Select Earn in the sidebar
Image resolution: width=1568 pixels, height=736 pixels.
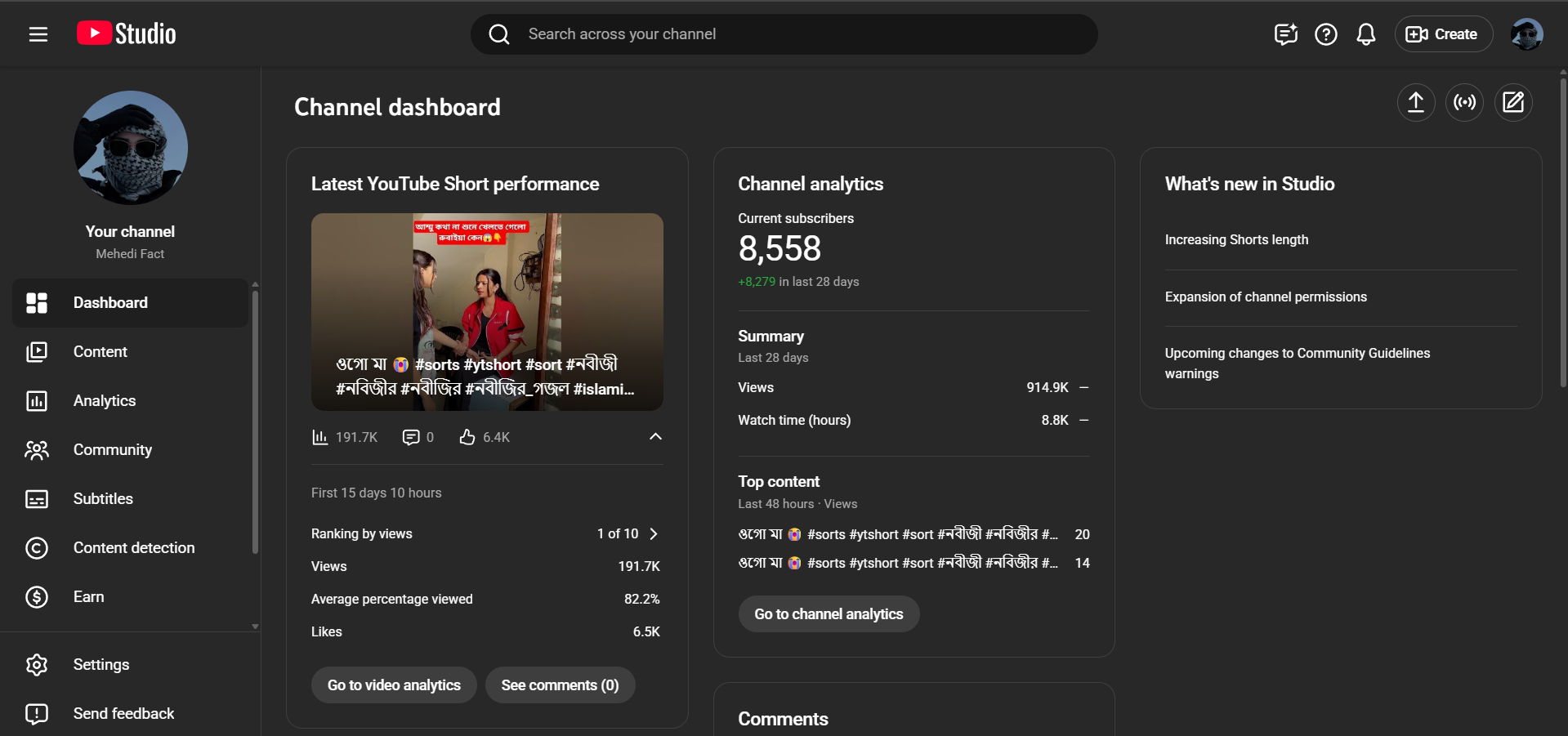pyautogui.click(x=88, y=597)
